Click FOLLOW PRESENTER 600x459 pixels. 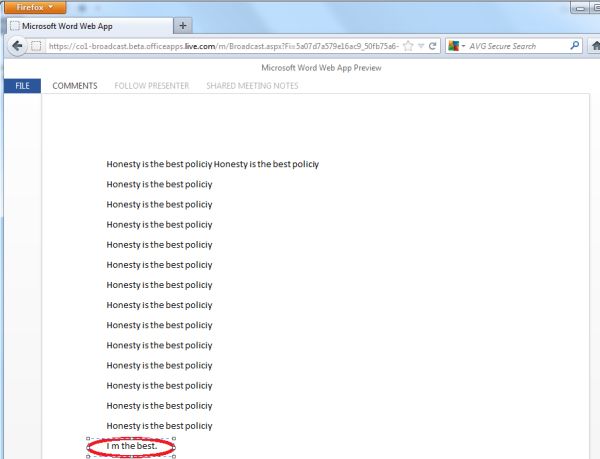click(x=152, y=86)
